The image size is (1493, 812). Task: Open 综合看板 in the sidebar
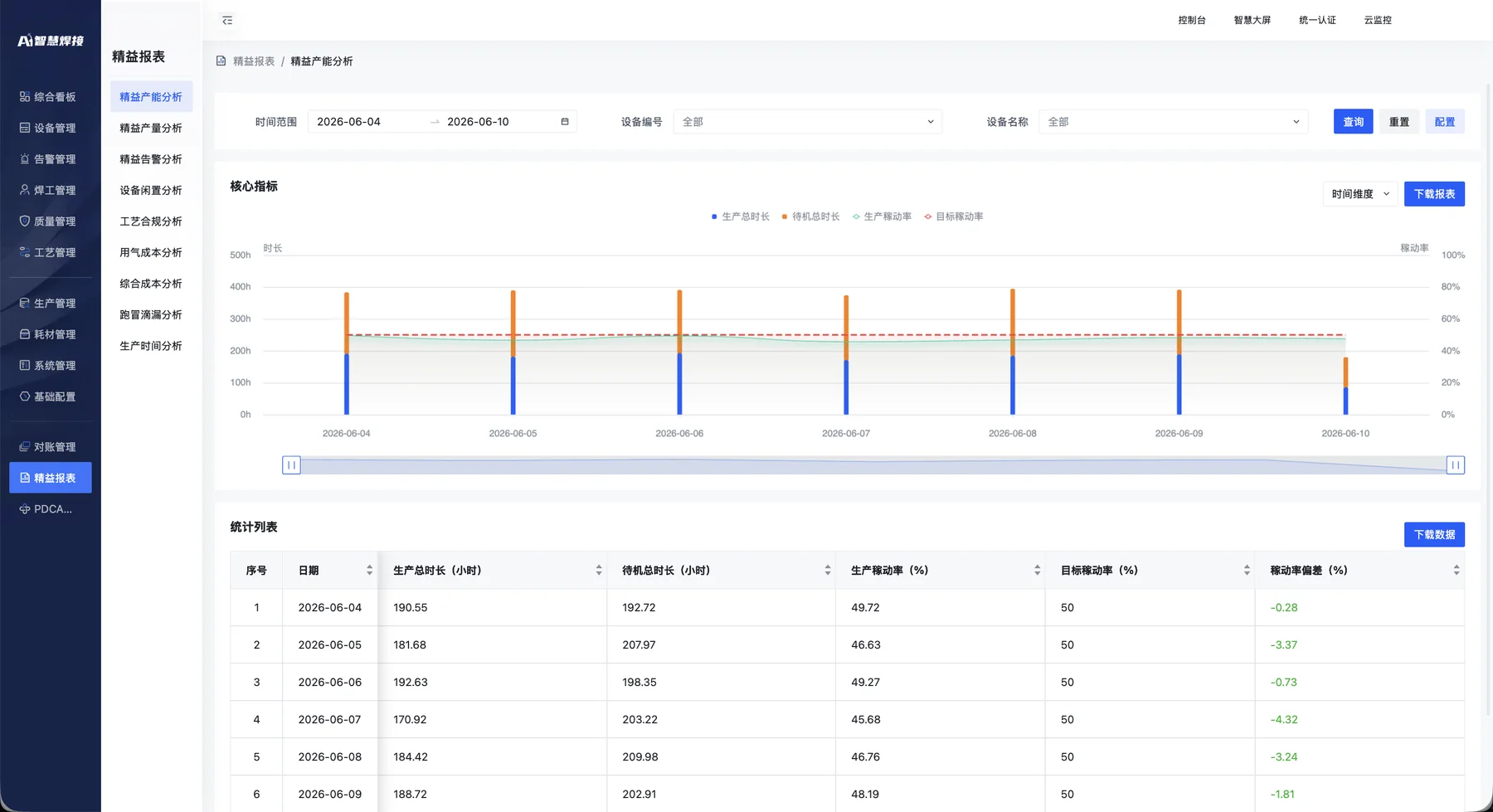coord(51,97)
